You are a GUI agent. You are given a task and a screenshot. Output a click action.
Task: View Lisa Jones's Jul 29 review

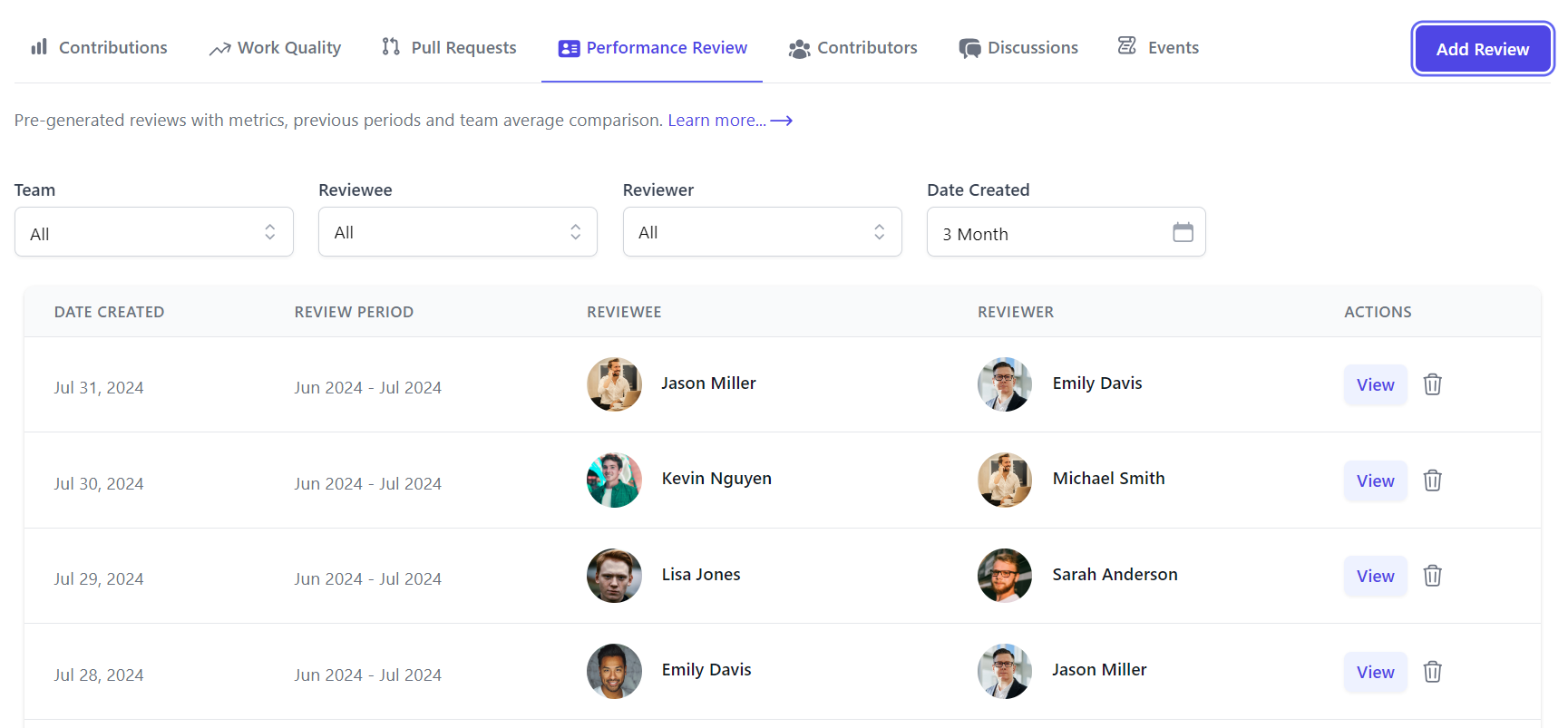[1375, 576]
